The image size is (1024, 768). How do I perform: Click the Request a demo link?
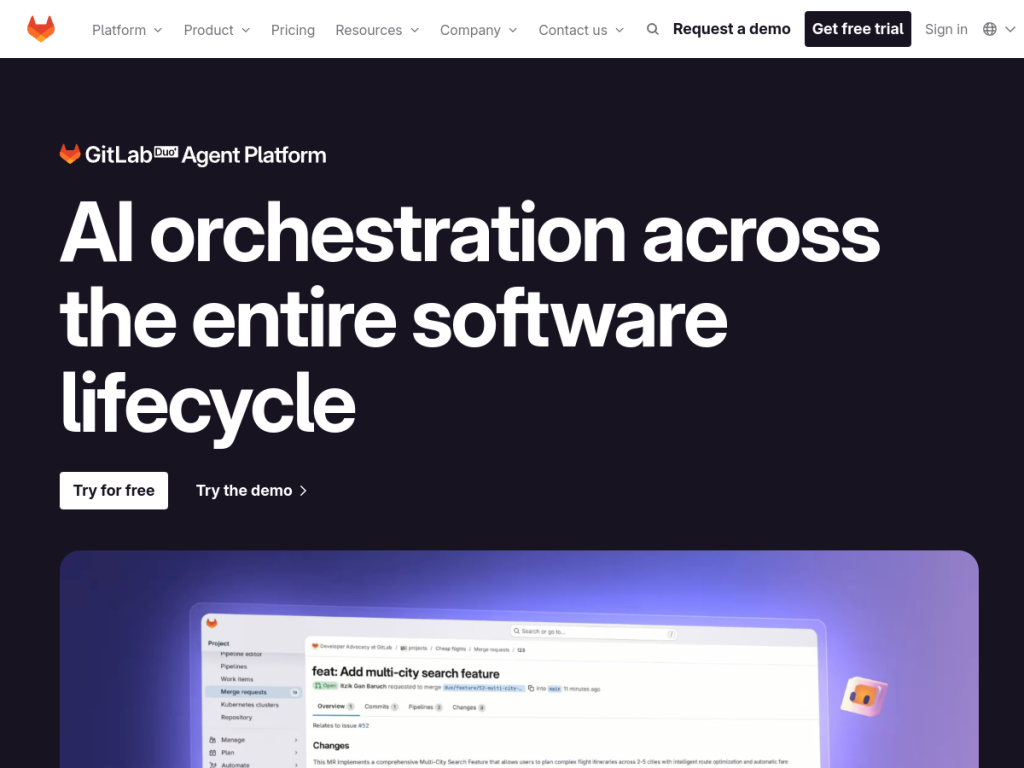click(731, 29)
